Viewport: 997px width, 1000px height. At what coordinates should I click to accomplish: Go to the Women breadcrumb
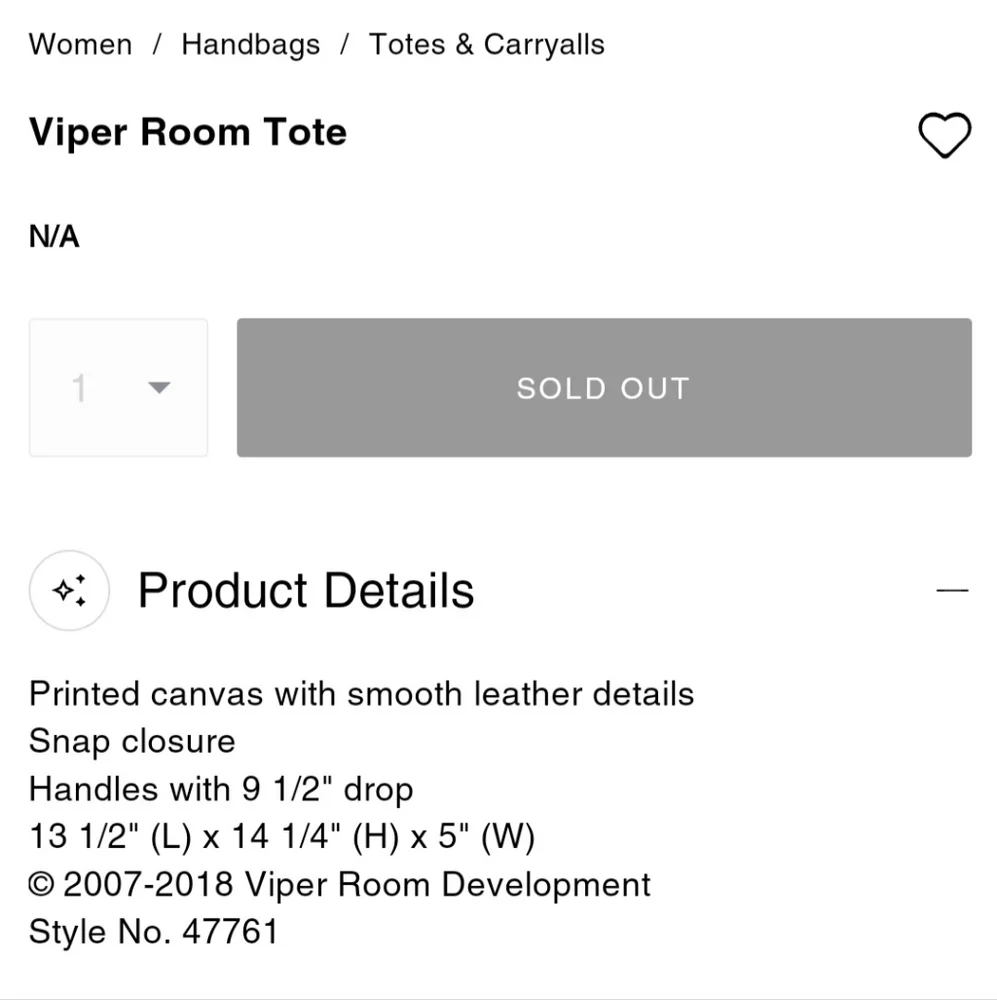80,45
